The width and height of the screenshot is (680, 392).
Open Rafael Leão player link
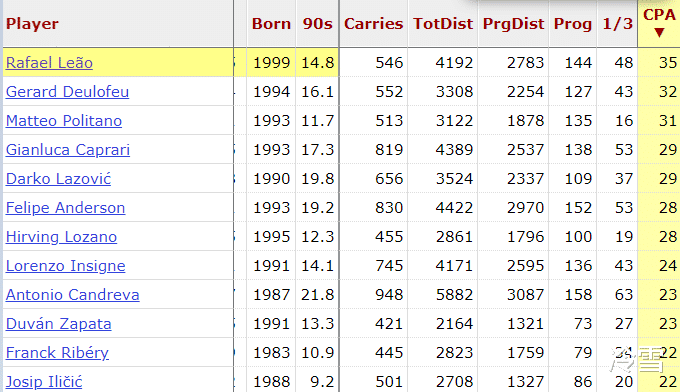pyautogui.click(x=49, y=63)
